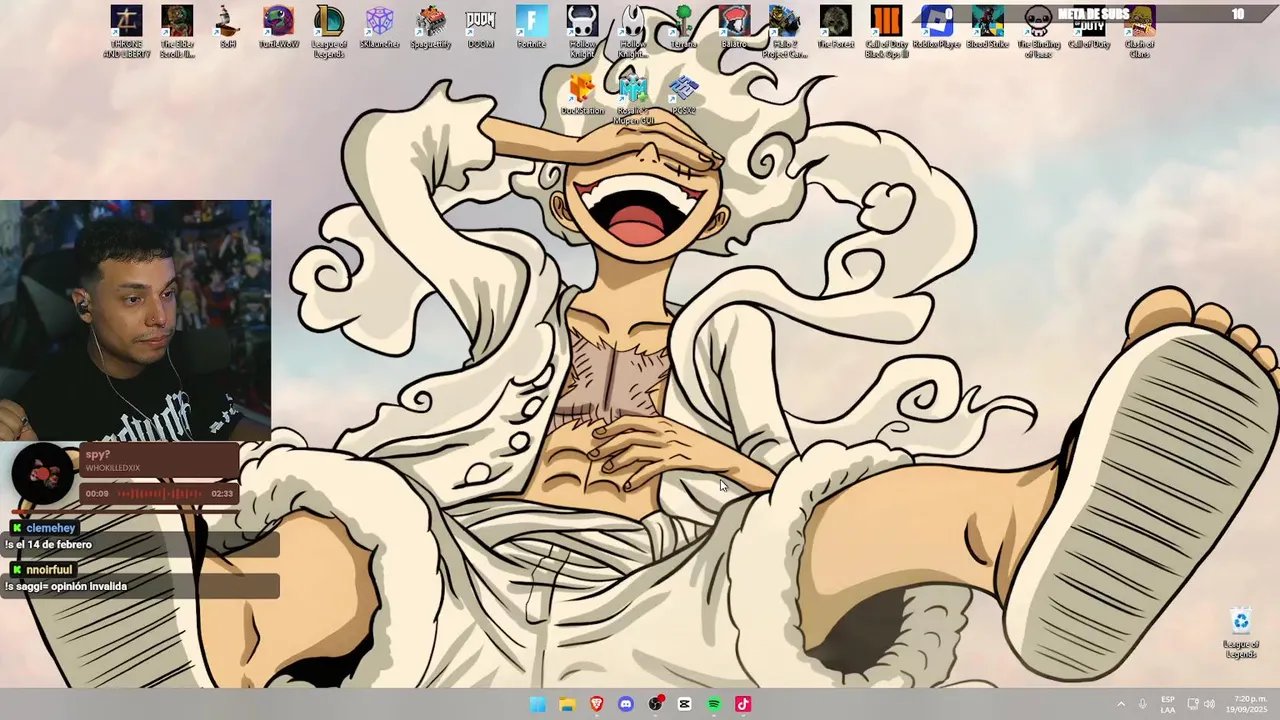Click username nnoirfuul in chat overlay
Image resolution: width=1280 pixels, height=720 pixels.
pos(49,570)
